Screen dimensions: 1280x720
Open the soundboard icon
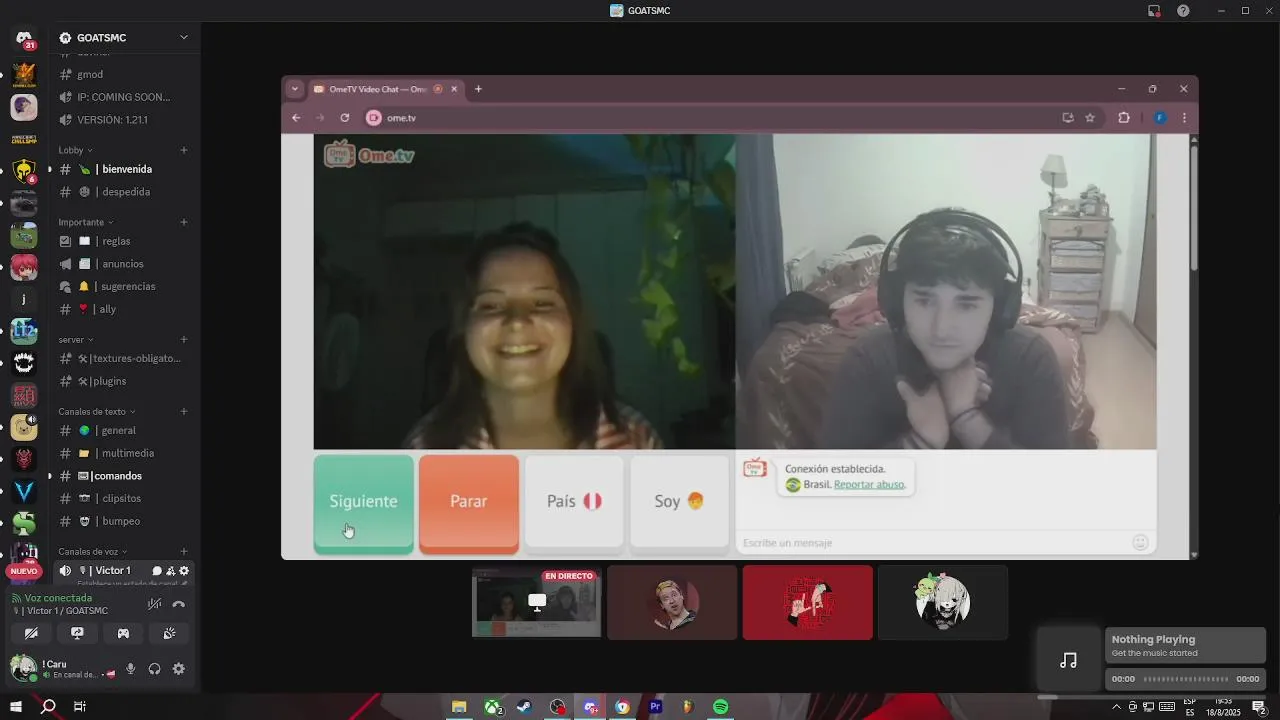click(169, 633)
